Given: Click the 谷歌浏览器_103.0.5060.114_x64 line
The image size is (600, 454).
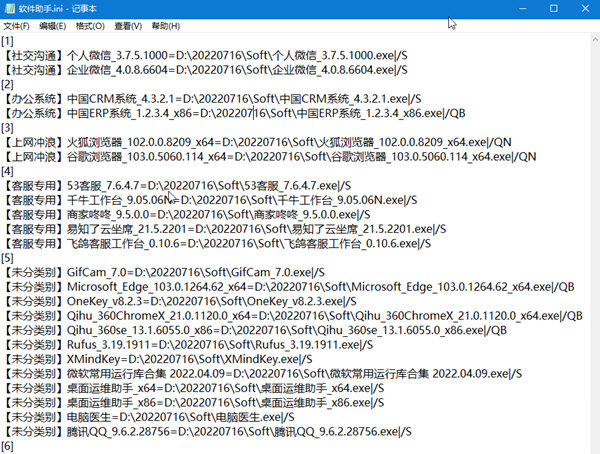Looking at the screenshot, I should pos(269,157).
